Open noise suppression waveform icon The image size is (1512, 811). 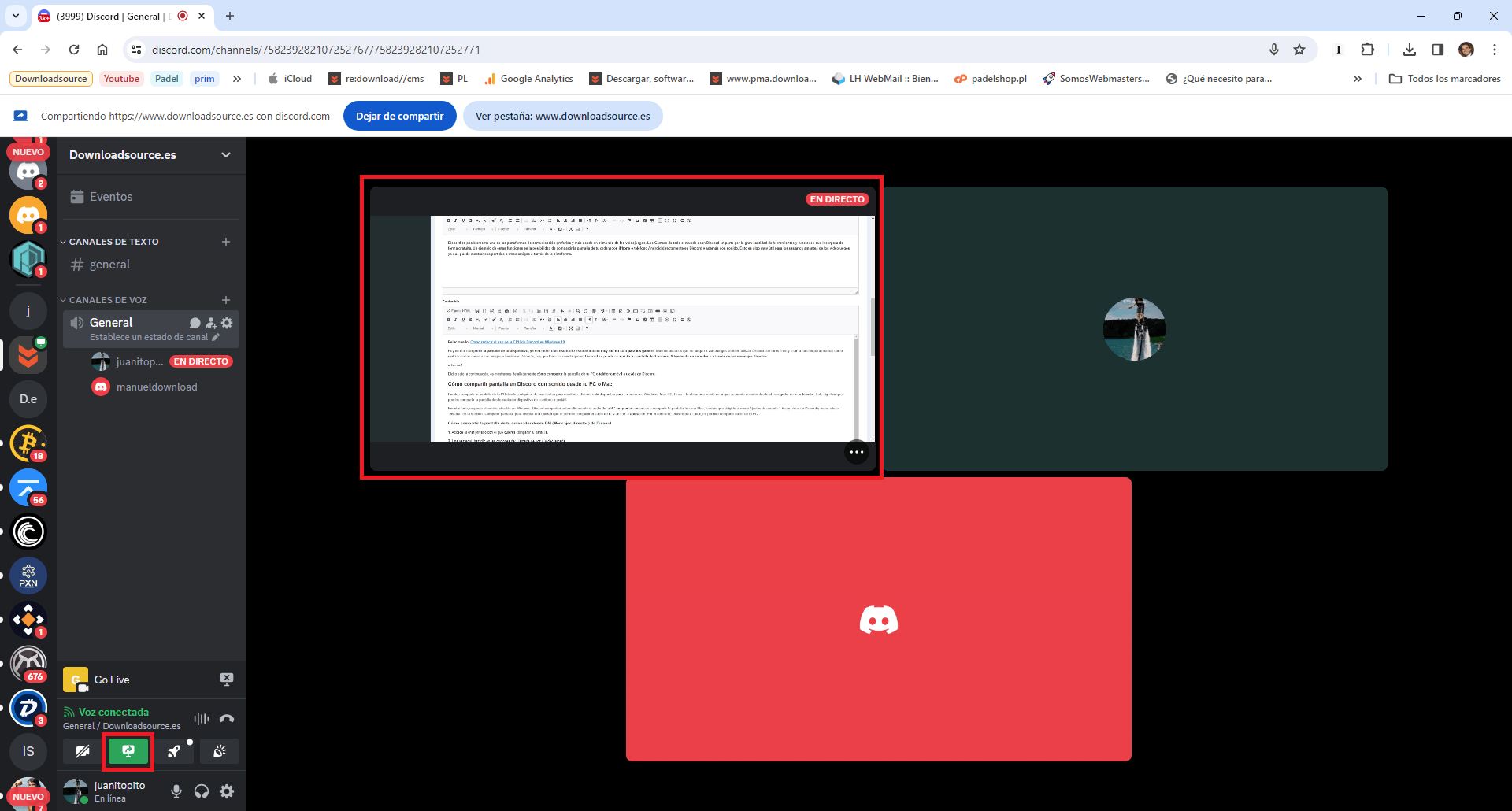202,718
